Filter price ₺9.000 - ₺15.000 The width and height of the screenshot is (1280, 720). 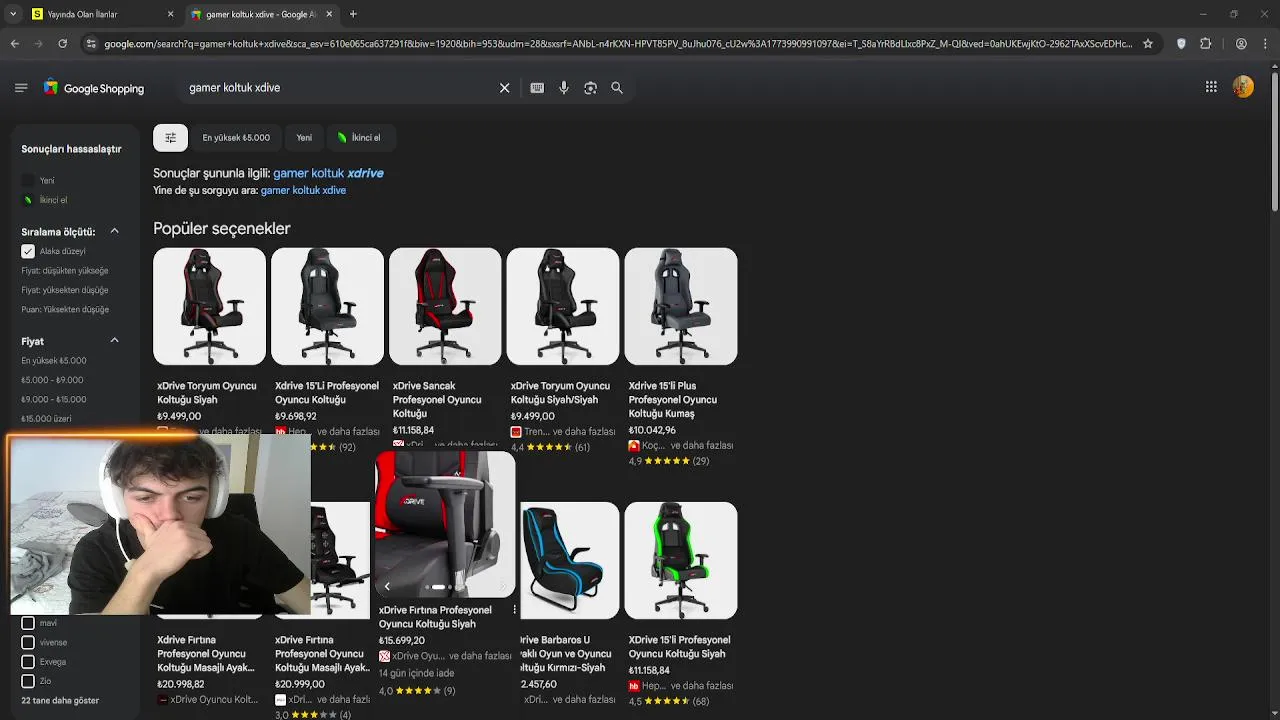(x=54, y=400)
